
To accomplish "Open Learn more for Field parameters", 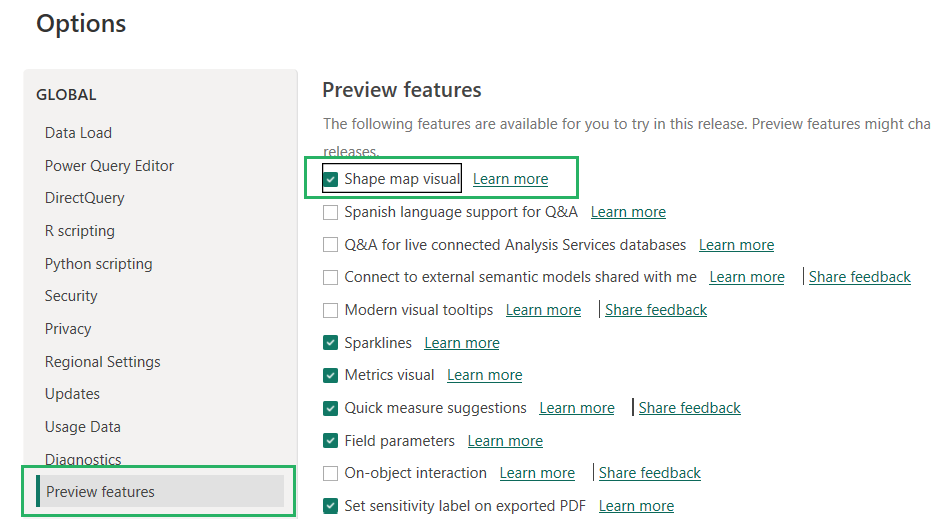I will [x=505, y=441].
